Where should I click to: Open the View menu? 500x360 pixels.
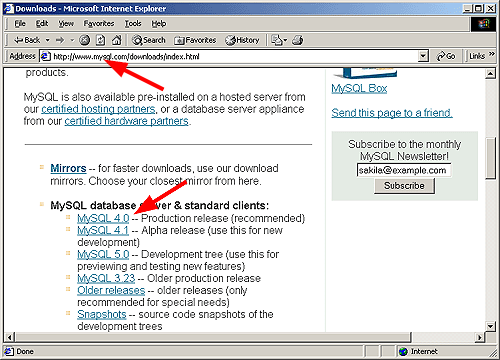66,24
